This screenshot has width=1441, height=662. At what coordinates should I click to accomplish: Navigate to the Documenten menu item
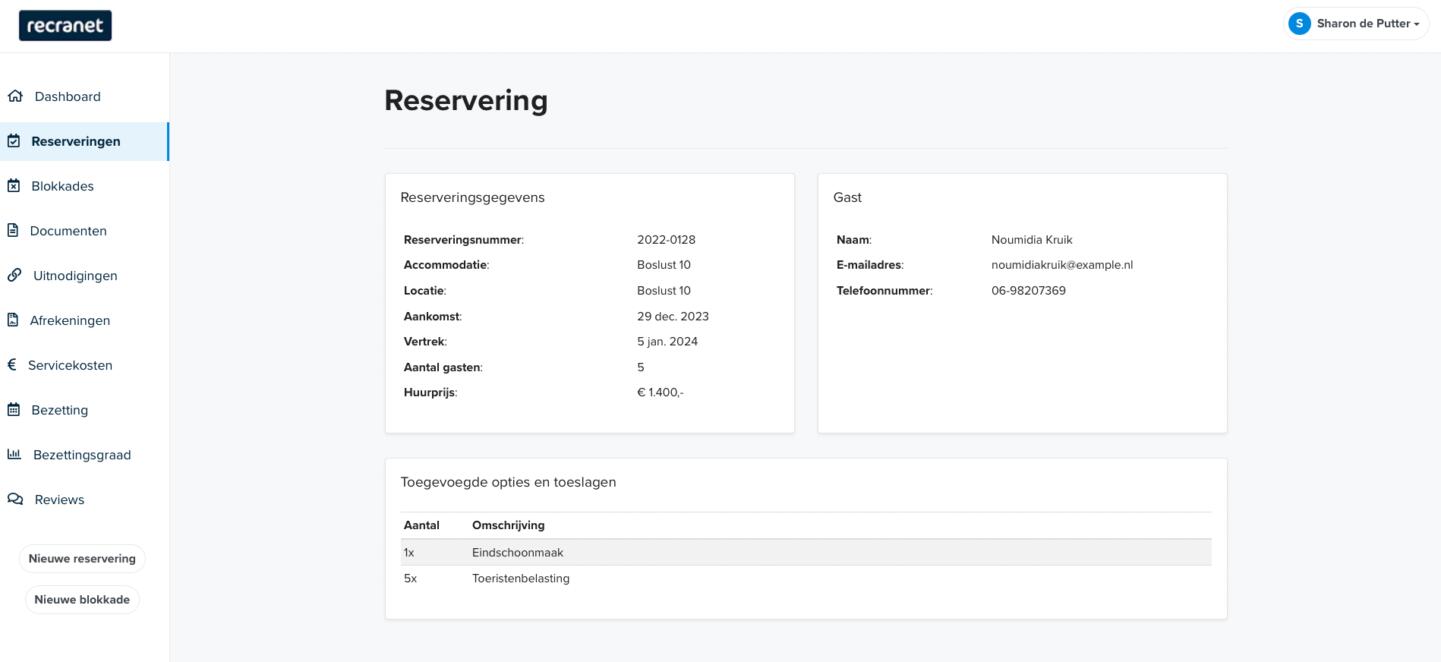click(x=69, y=231)
